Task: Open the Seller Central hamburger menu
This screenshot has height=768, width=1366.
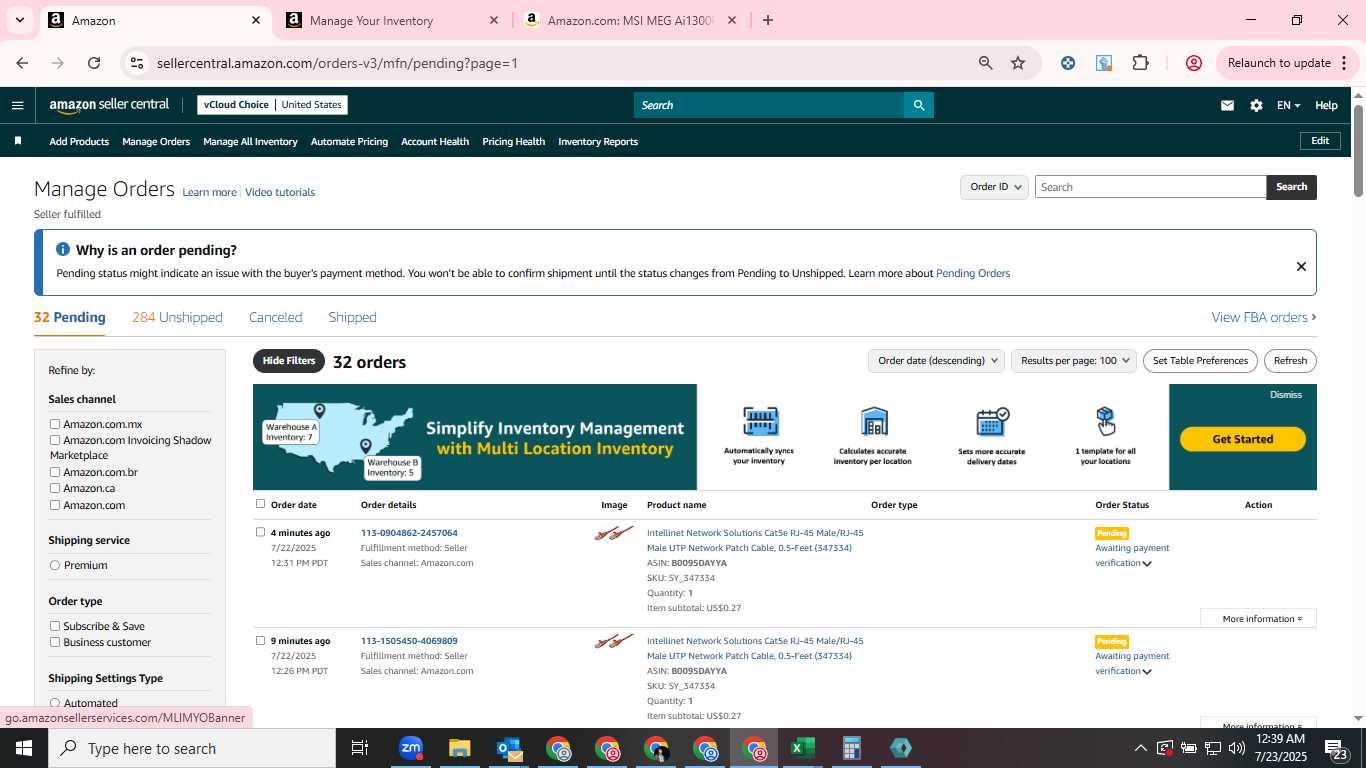Action: (x=17, y=105)
